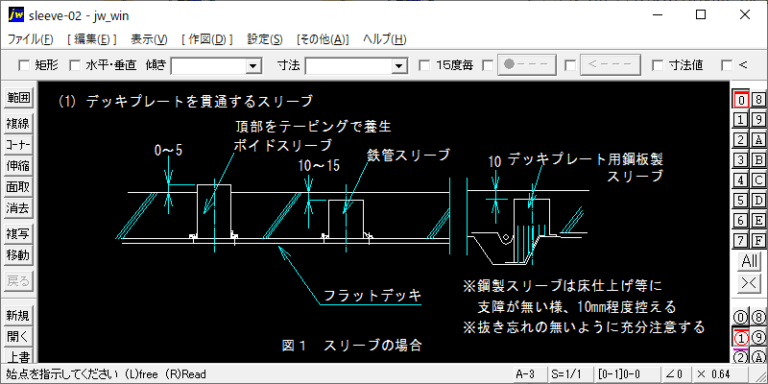
Task: Select the コーナー (corner) tool
Action: click(18, 145)
